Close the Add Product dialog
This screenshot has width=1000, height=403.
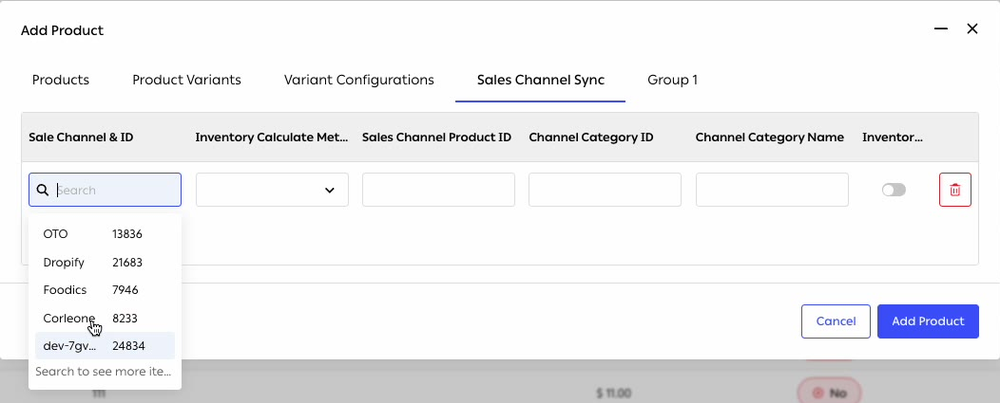[972, 29]
